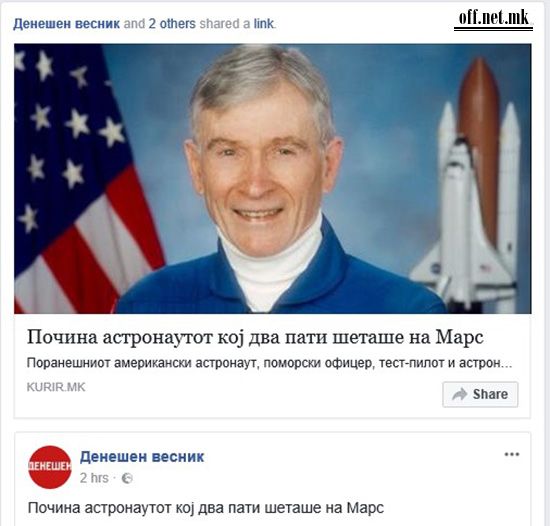Open the '2 others' sharers list

pyautogui.click(x=172, y=24)
